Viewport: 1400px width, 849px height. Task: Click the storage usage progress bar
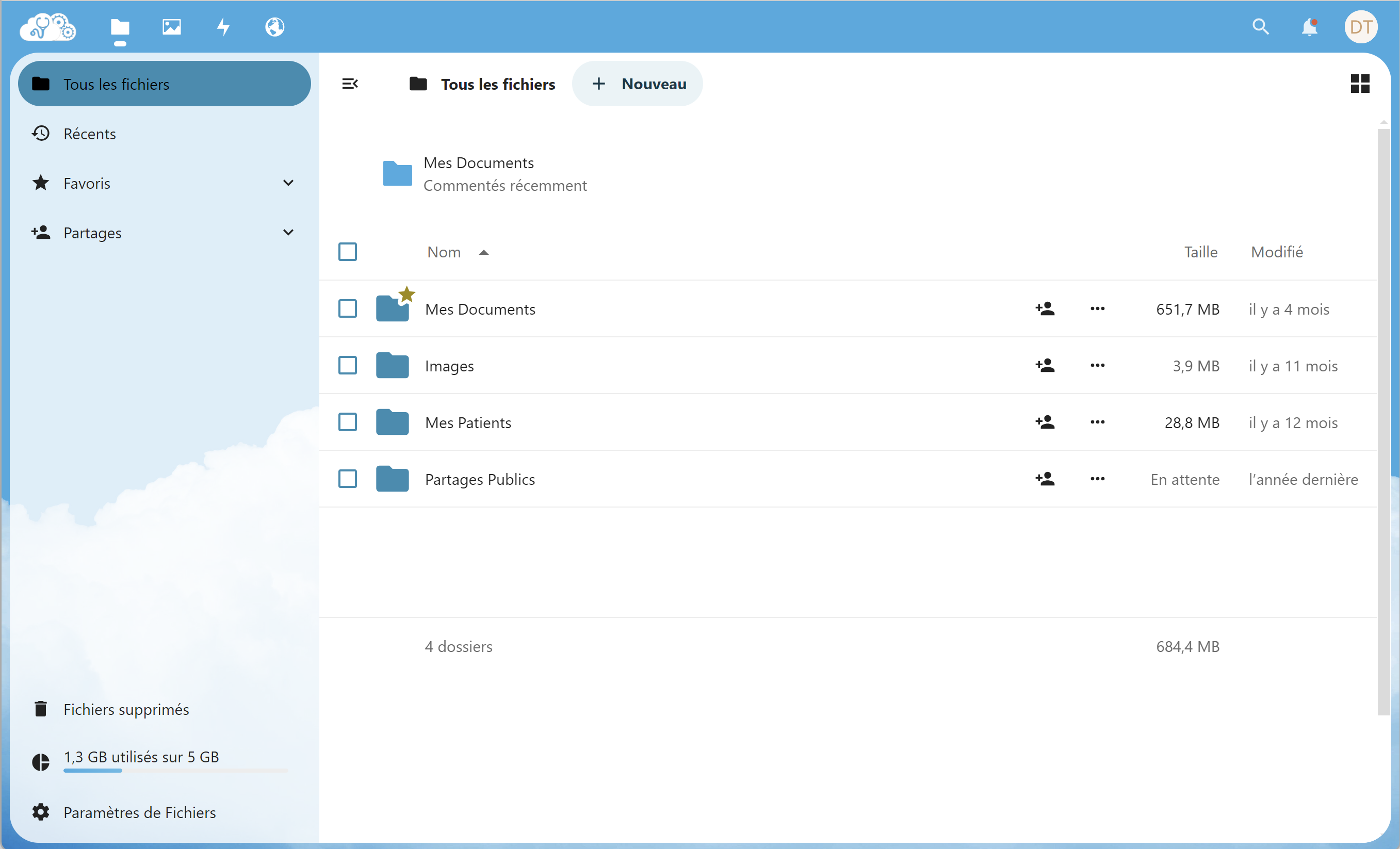click(x=175, y=771)
